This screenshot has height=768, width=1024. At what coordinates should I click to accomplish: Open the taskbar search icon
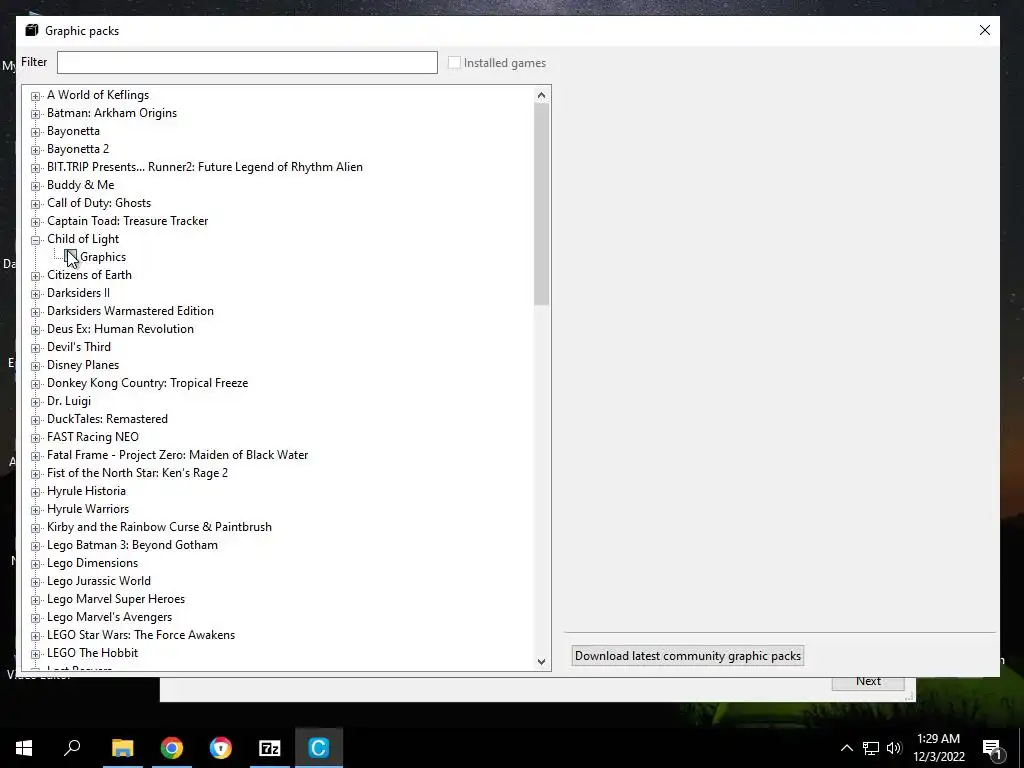[x=72, y=748]
